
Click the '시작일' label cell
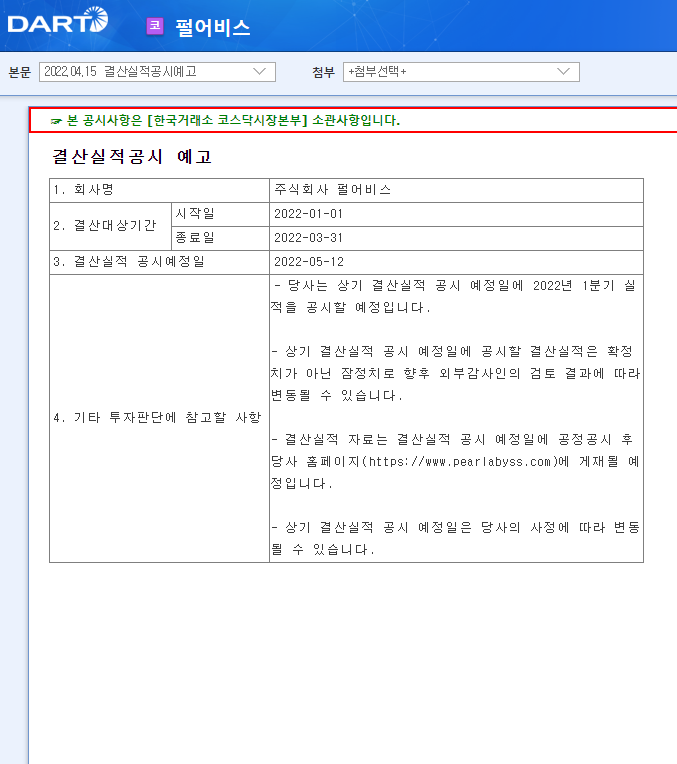point(220,214)
